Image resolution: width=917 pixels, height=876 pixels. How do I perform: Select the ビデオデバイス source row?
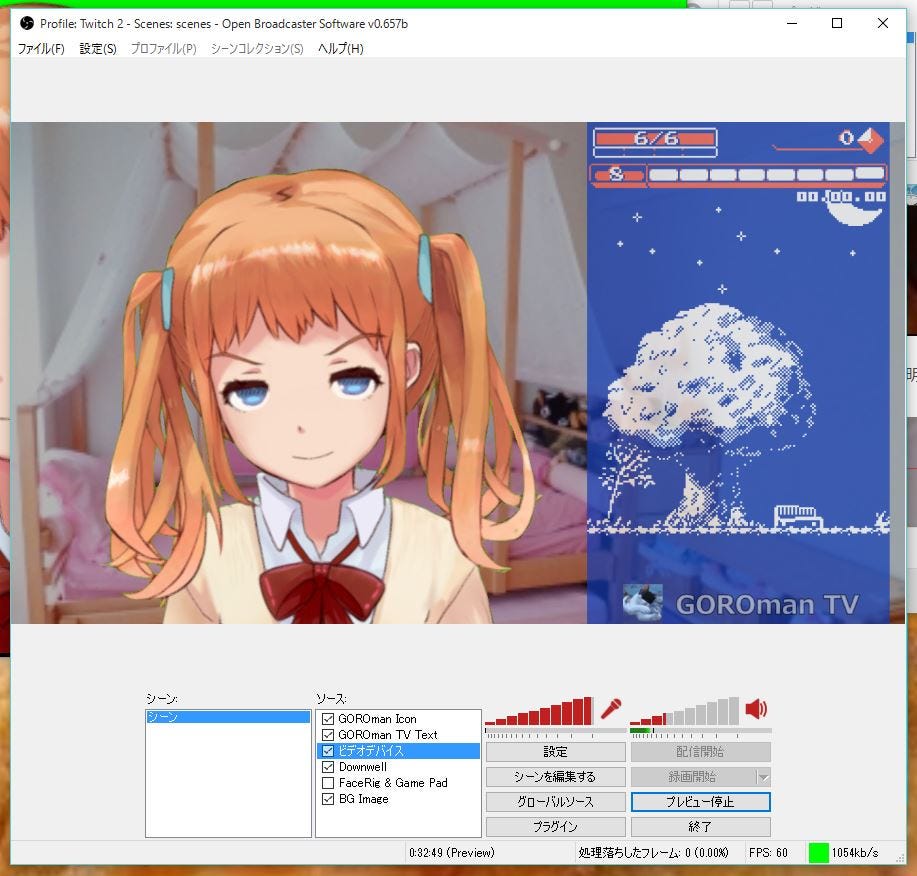point(398,751)
